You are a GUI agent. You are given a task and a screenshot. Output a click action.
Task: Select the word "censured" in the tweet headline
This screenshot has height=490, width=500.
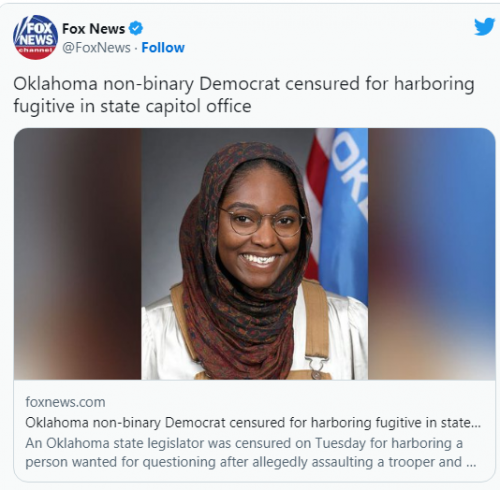(322, 84)
